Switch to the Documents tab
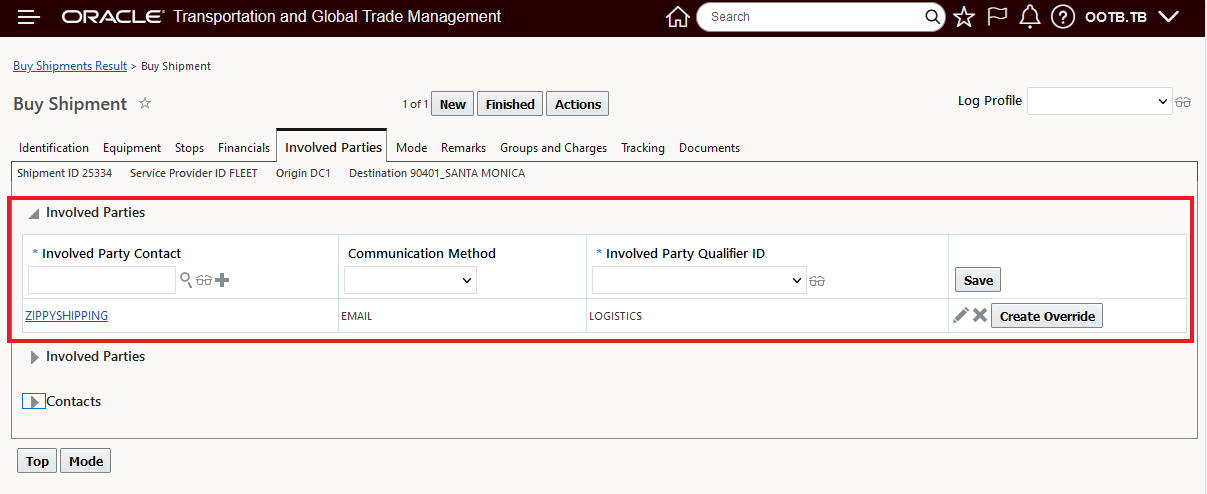Image resolution: width=1207 pixels, height=494 pixels. 709,148
